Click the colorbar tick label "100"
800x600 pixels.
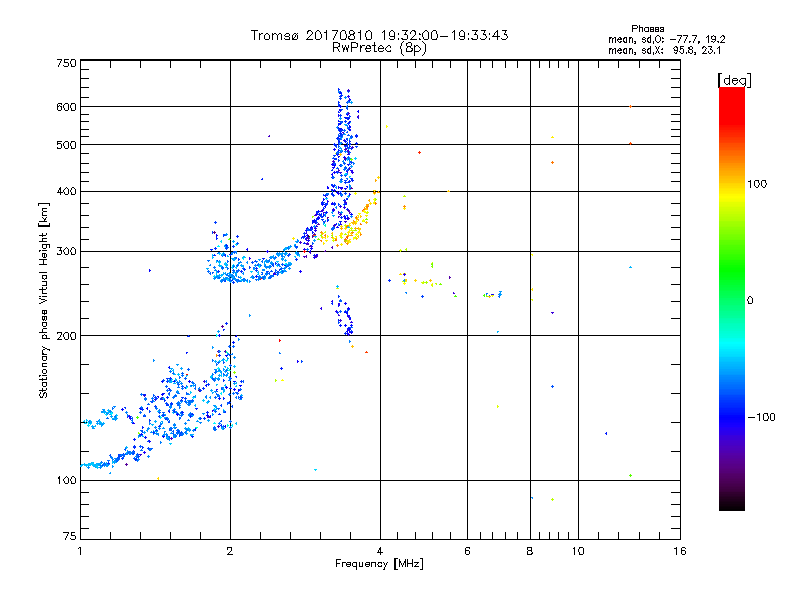click(757, 184)
